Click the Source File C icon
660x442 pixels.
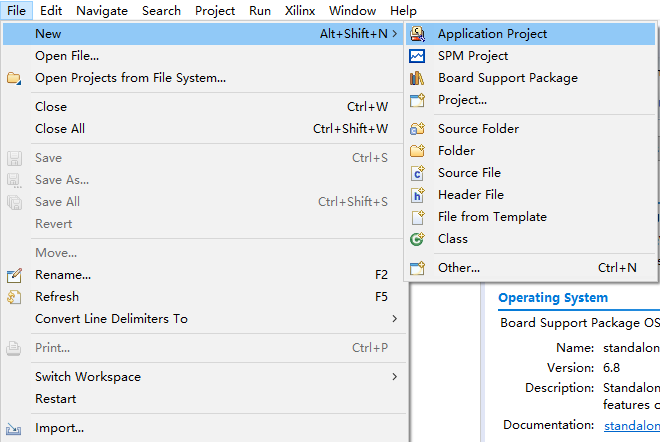click(417, 173)
